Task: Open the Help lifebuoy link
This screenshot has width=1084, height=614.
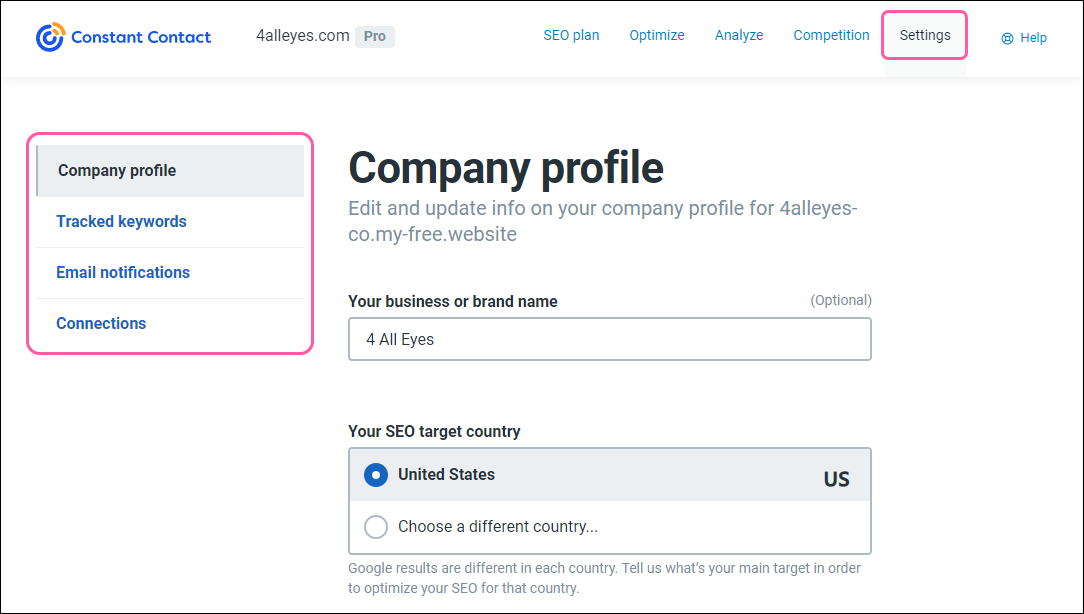Action: pyautogui.click(x=1024, y=38)
